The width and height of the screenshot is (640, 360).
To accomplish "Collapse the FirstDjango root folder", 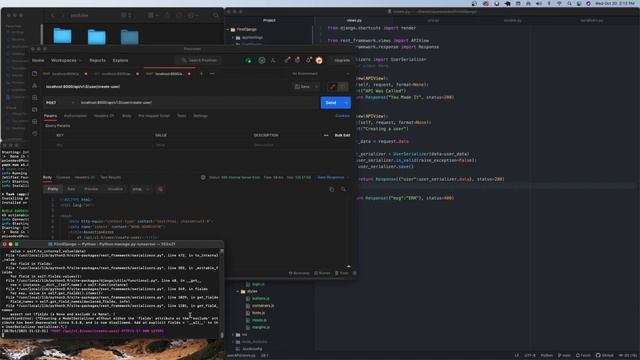I will (228, 29).
